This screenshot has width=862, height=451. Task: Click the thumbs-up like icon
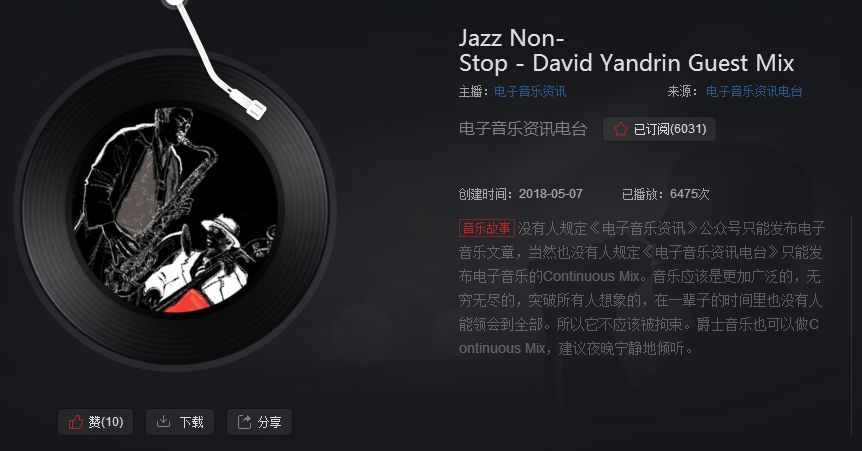coord(75,422)
